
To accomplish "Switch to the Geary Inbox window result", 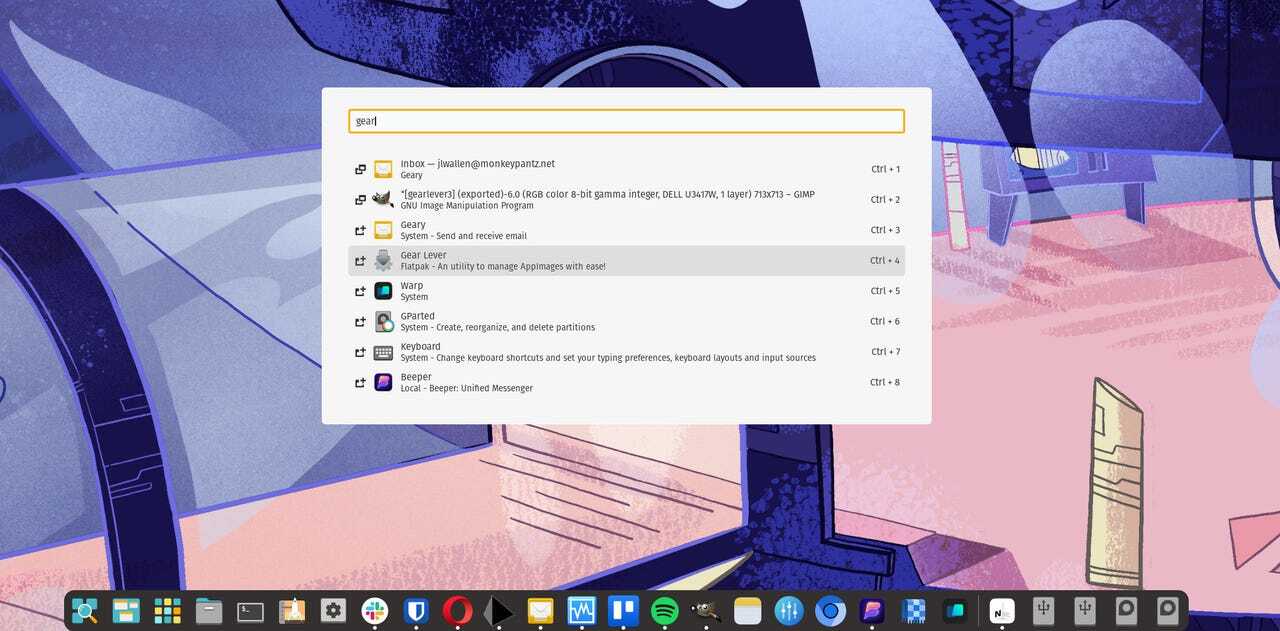I will 626,169.
